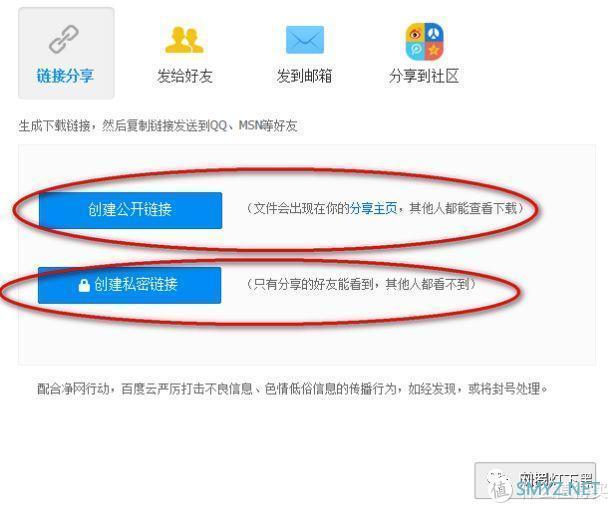Select the 链接分享 tab label
Image resolution: width=613 pixels, height=508 pixels.
(65, 75)
